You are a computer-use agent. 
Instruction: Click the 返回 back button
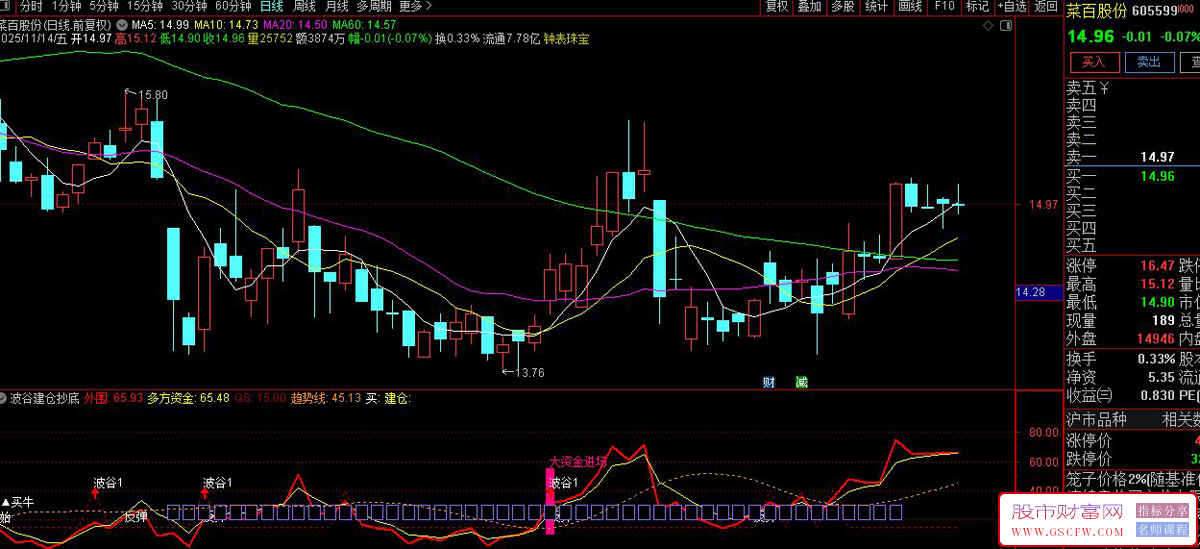[1045, 6]
